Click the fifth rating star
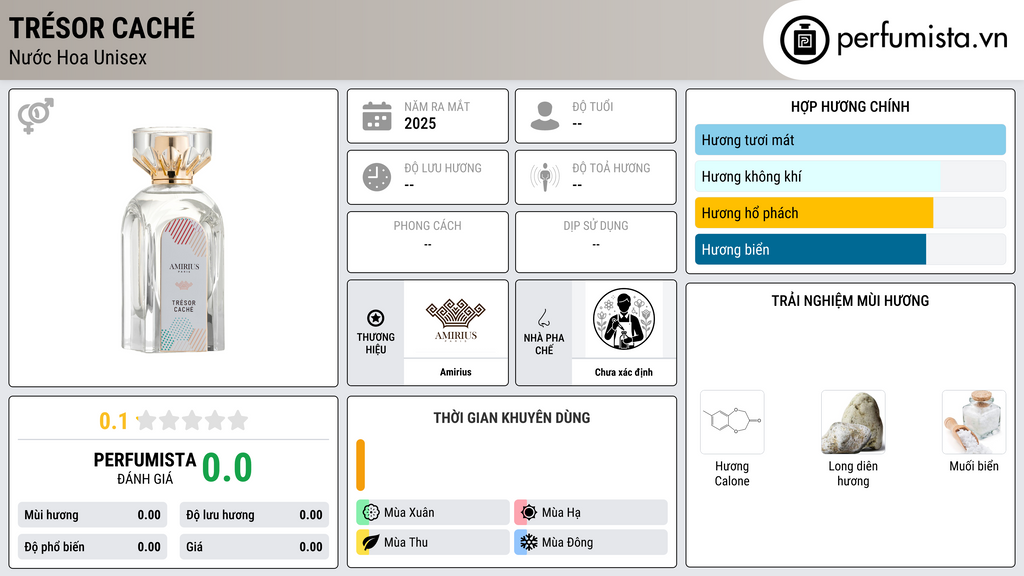 pos(238,420)
